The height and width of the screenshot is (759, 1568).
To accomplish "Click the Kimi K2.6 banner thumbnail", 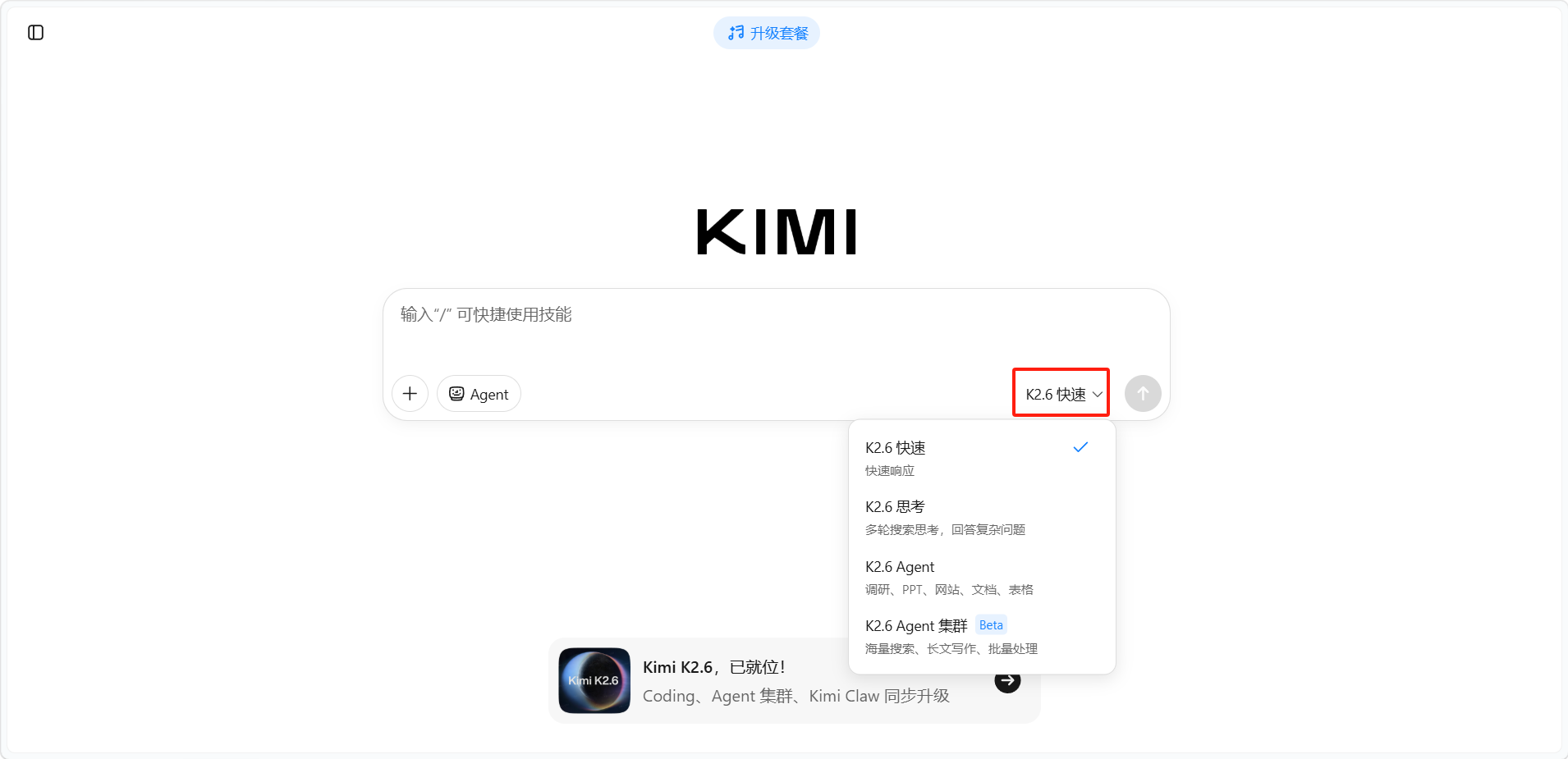I will (x=594, y=681).
